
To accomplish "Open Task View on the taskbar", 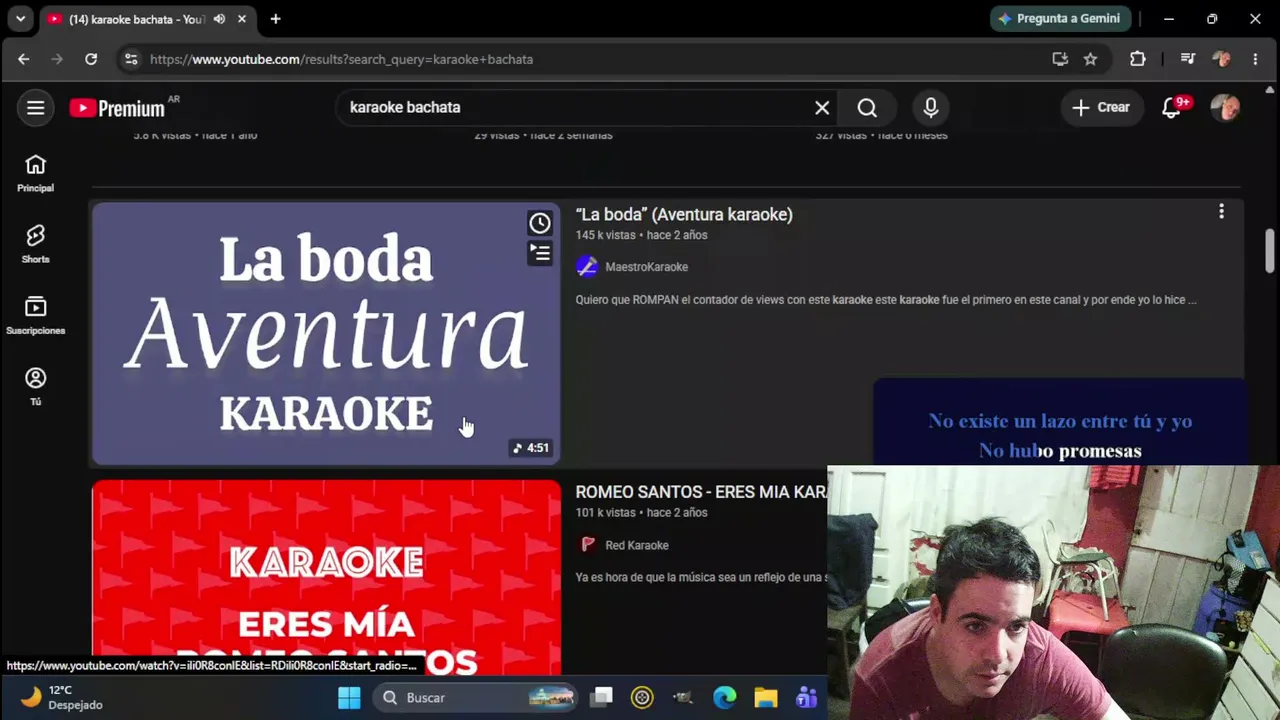I will tap(602, 698).
